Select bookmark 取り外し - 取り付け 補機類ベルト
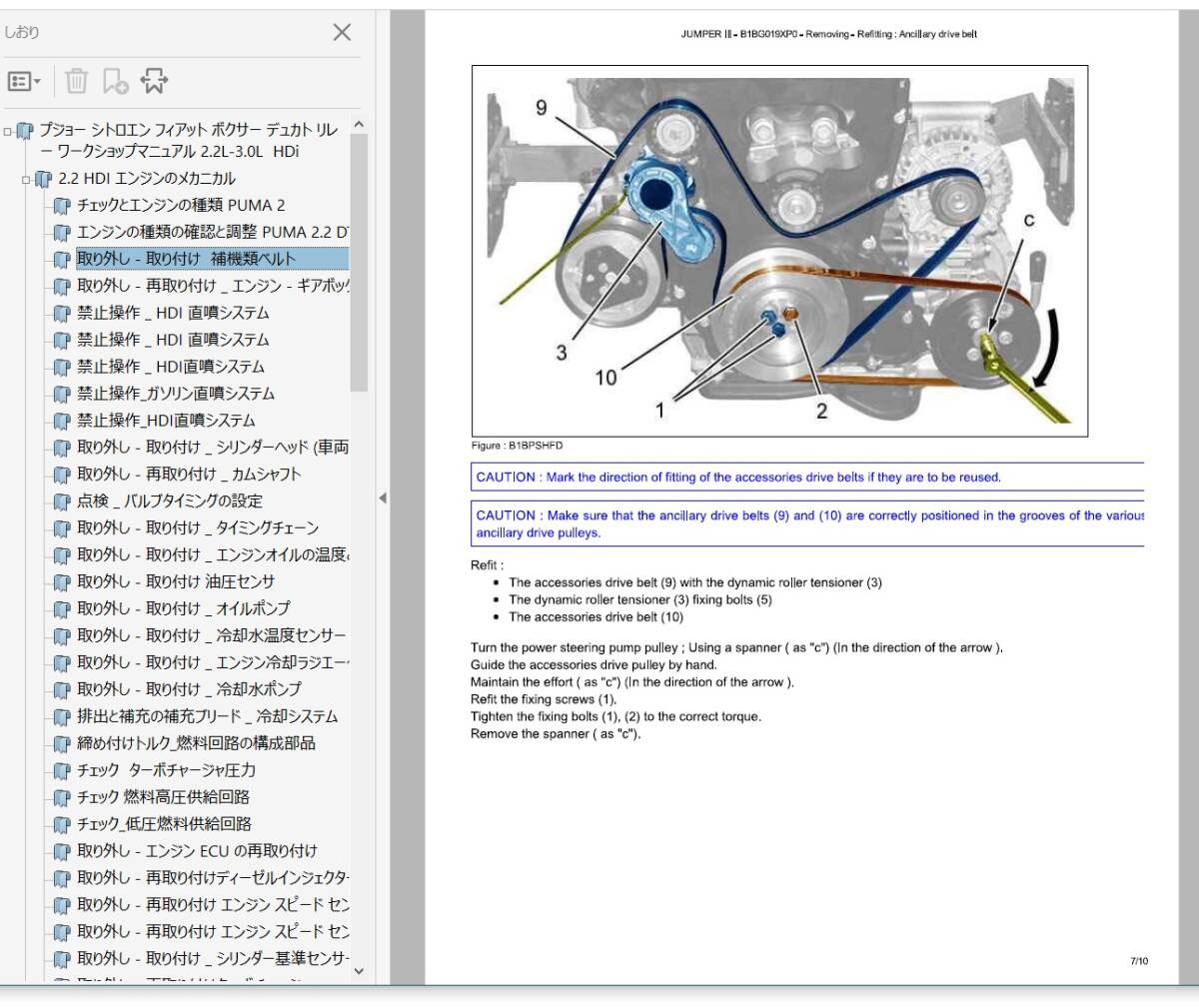 (212, 259)
